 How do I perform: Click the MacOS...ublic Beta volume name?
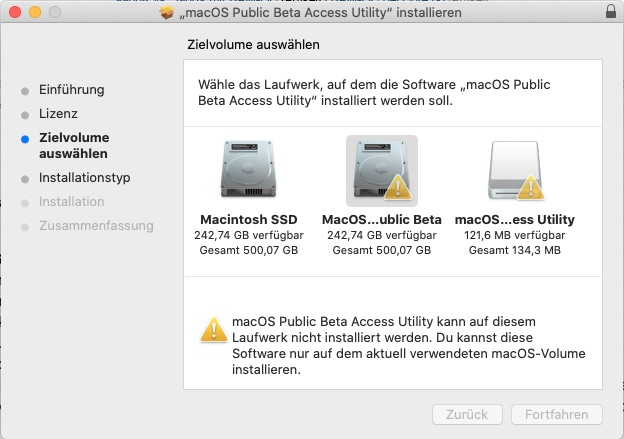[382, 219]
